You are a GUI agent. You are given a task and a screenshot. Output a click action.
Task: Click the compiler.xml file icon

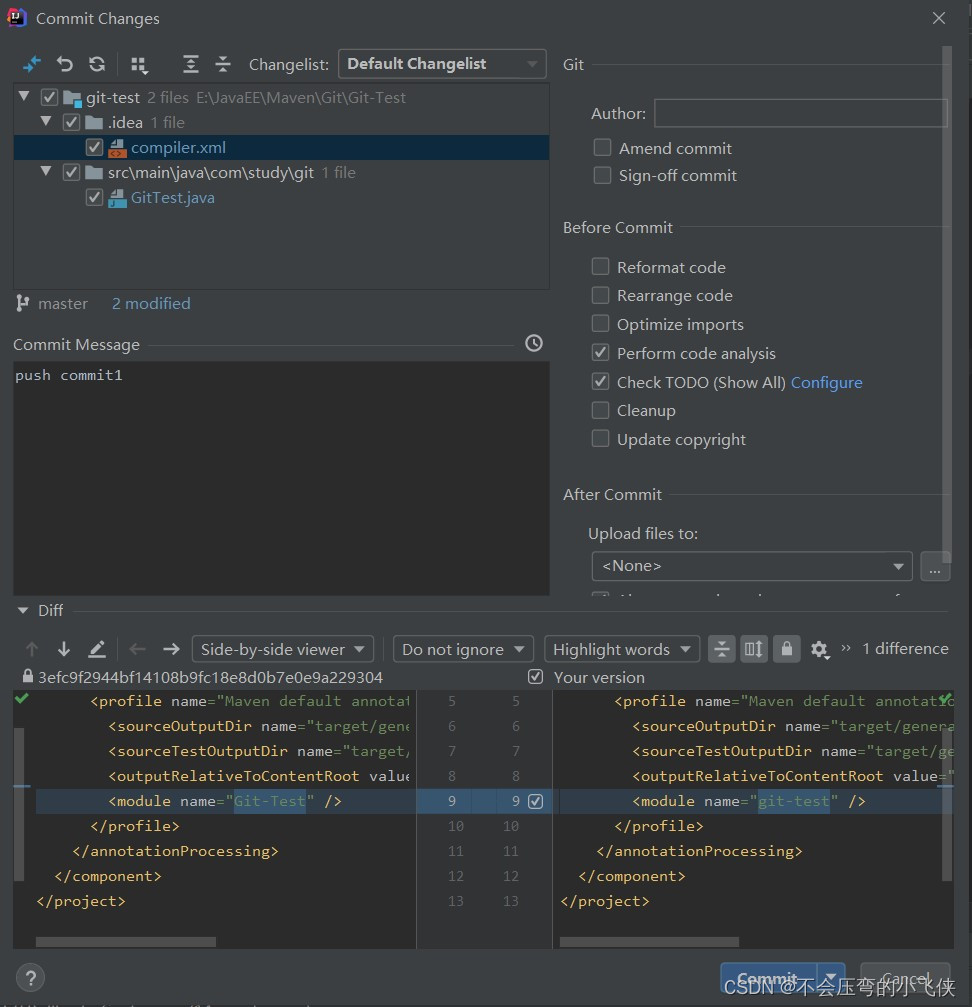coord(117,148)
